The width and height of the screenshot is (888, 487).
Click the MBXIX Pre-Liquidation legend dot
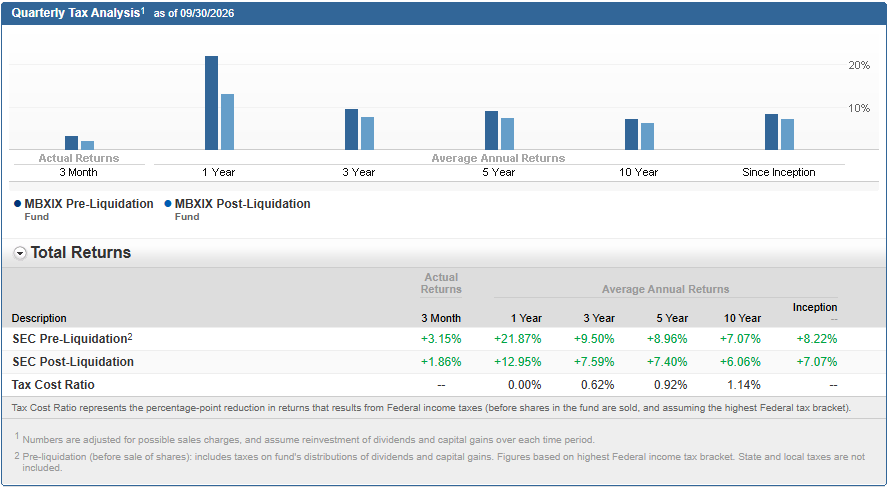18,204
